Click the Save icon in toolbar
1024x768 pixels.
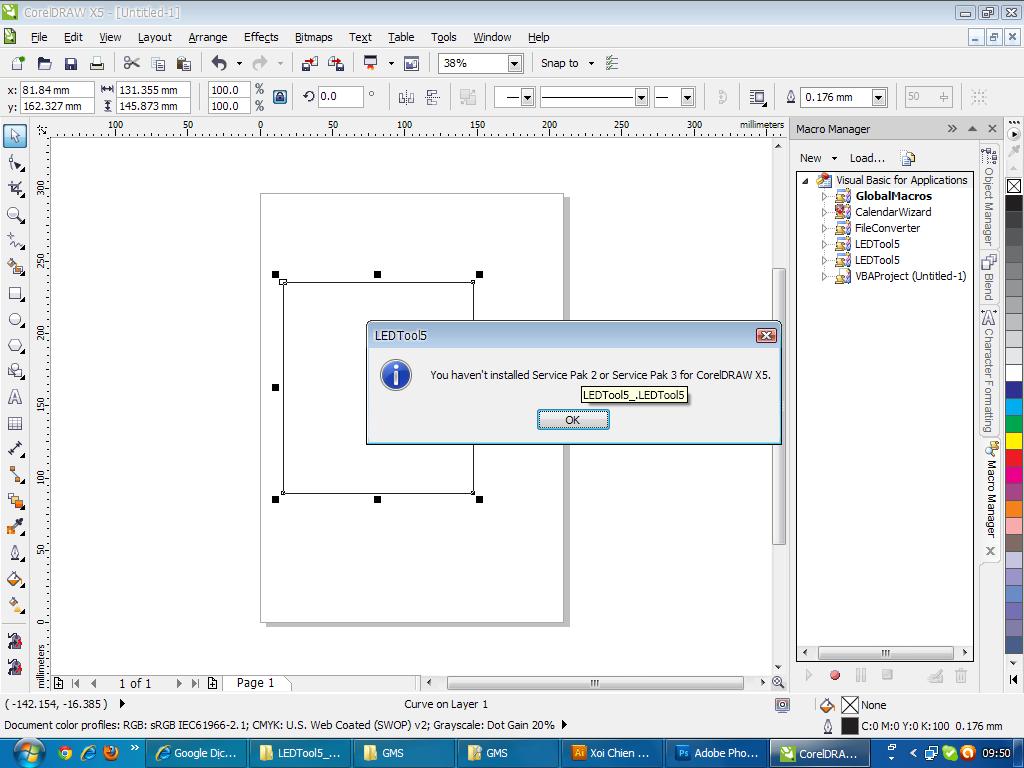click(x=70, y=64)
